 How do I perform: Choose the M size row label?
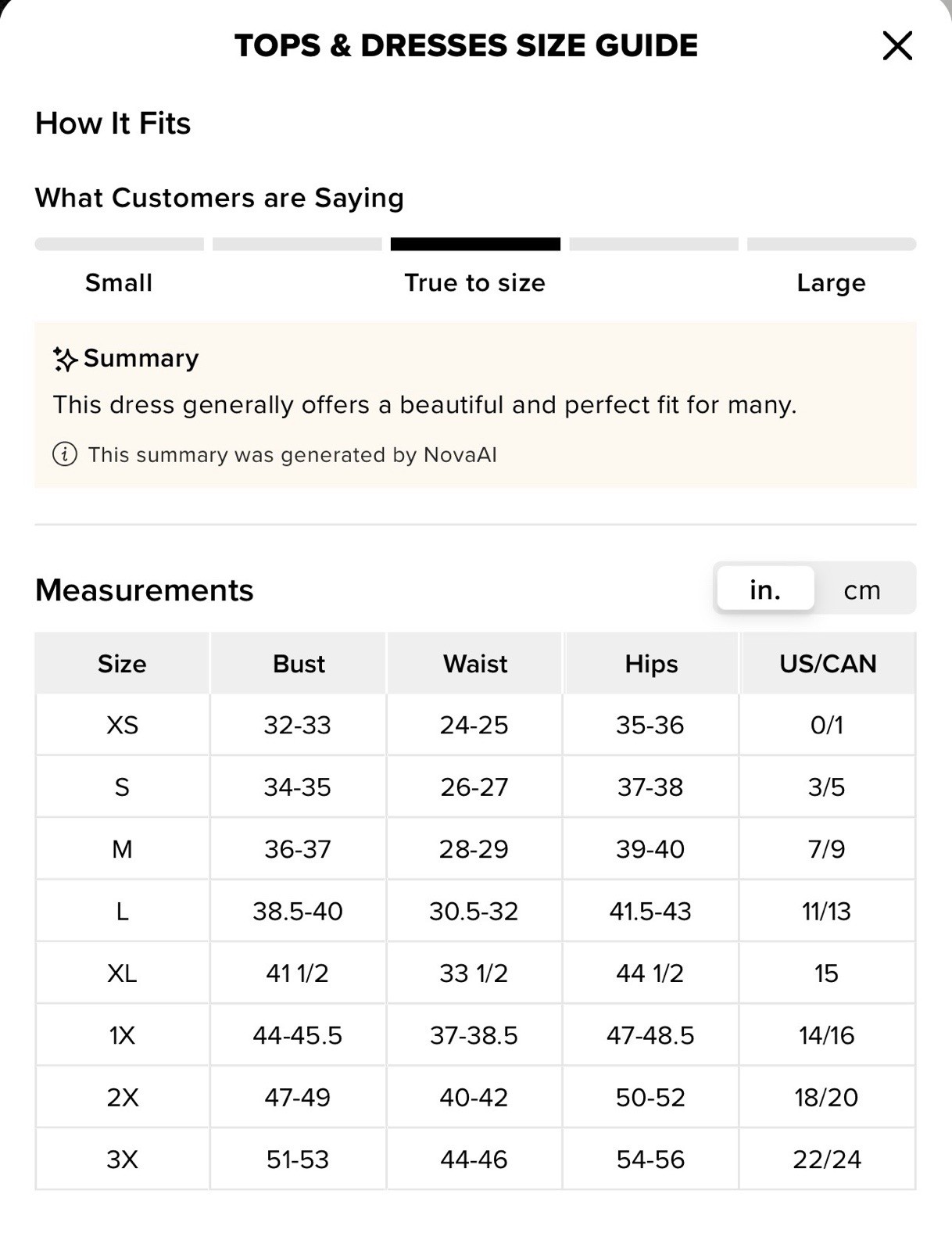pyautogui.click(x=122, y=849)
